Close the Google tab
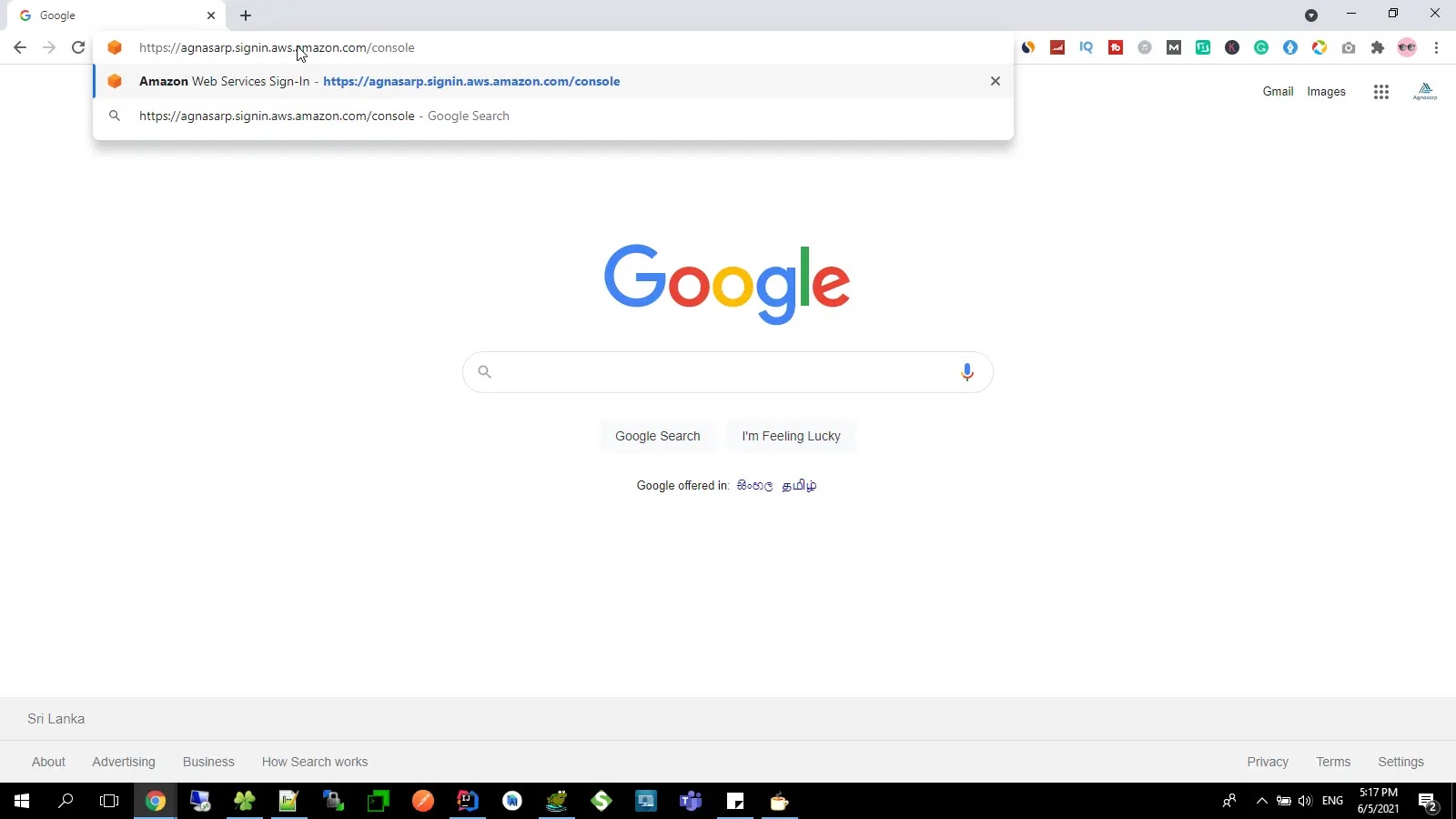Screen dimensions: 1456x819 point(211,15)
